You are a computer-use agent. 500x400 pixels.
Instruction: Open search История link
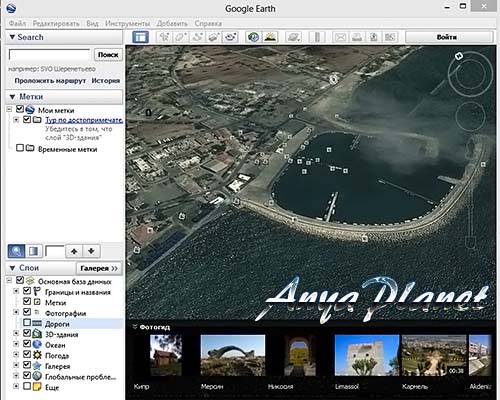(x=106, y=81)
